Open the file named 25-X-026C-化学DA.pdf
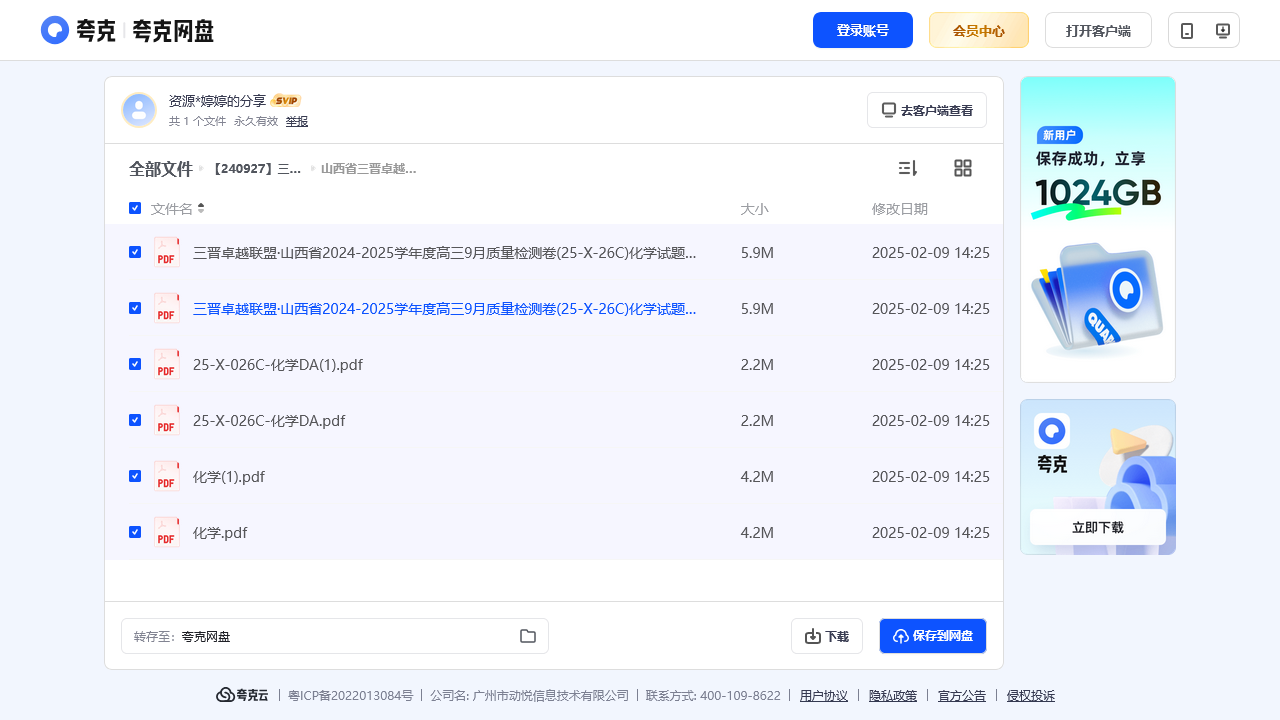Image resolution: width=1280 pixels, height=720 pixels. (x=269, y=420)
